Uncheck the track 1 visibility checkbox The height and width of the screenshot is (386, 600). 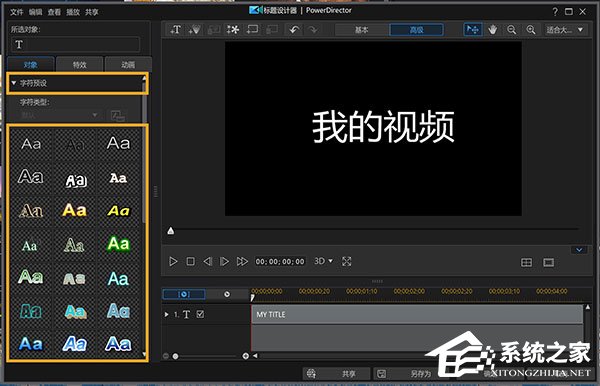(200, 314)
